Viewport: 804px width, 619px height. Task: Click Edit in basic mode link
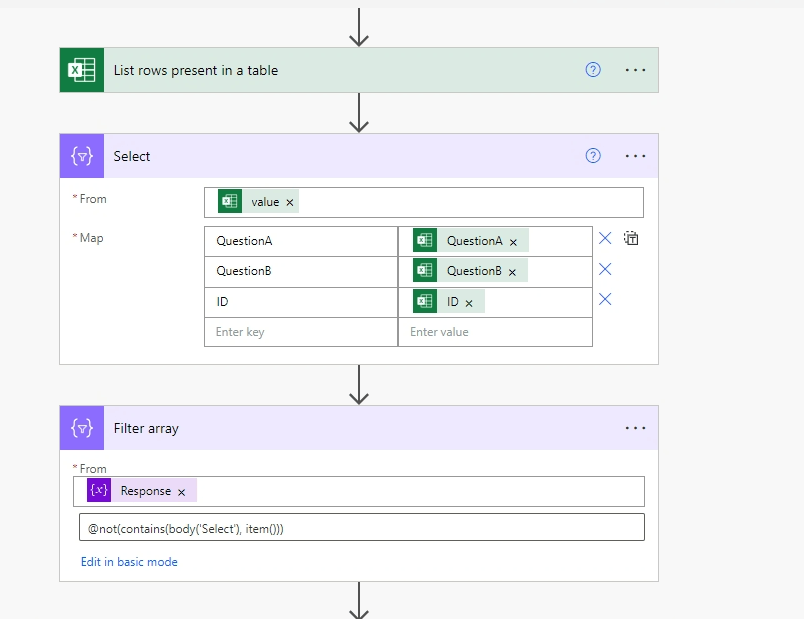[129, 562]
